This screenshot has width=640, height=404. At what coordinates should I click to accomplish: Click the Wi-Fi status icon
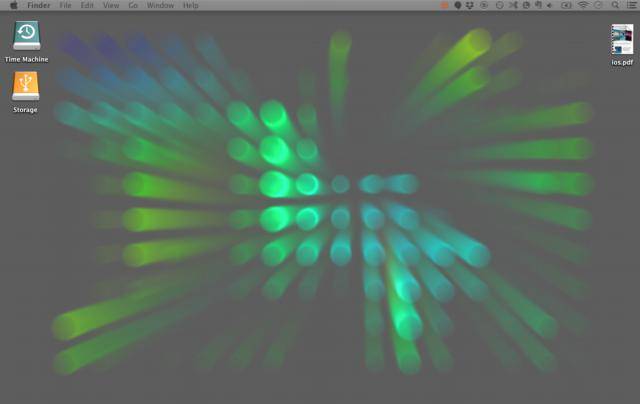tap(582, 5)
